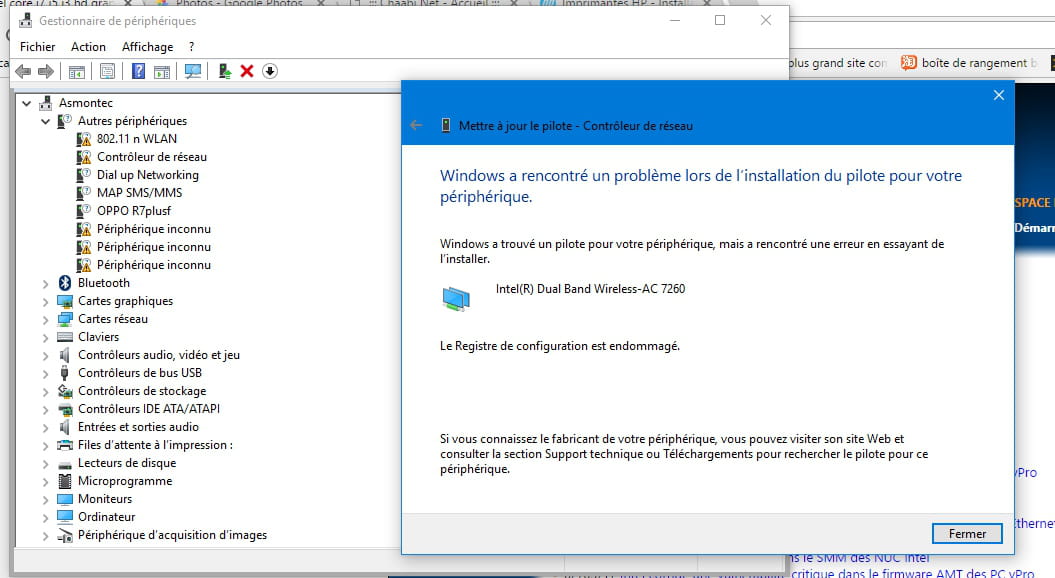This screenshot has width=1055, height=578.
Task: Click the down-arrow disable device icon
Action: 270,71
